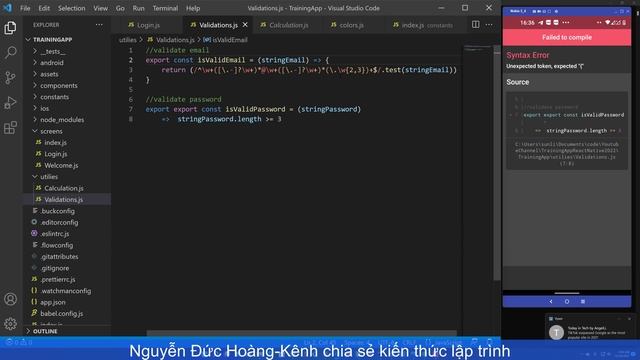Open the Go menu
The width and height of the screenshot is (640, 360).
point(120,8)
